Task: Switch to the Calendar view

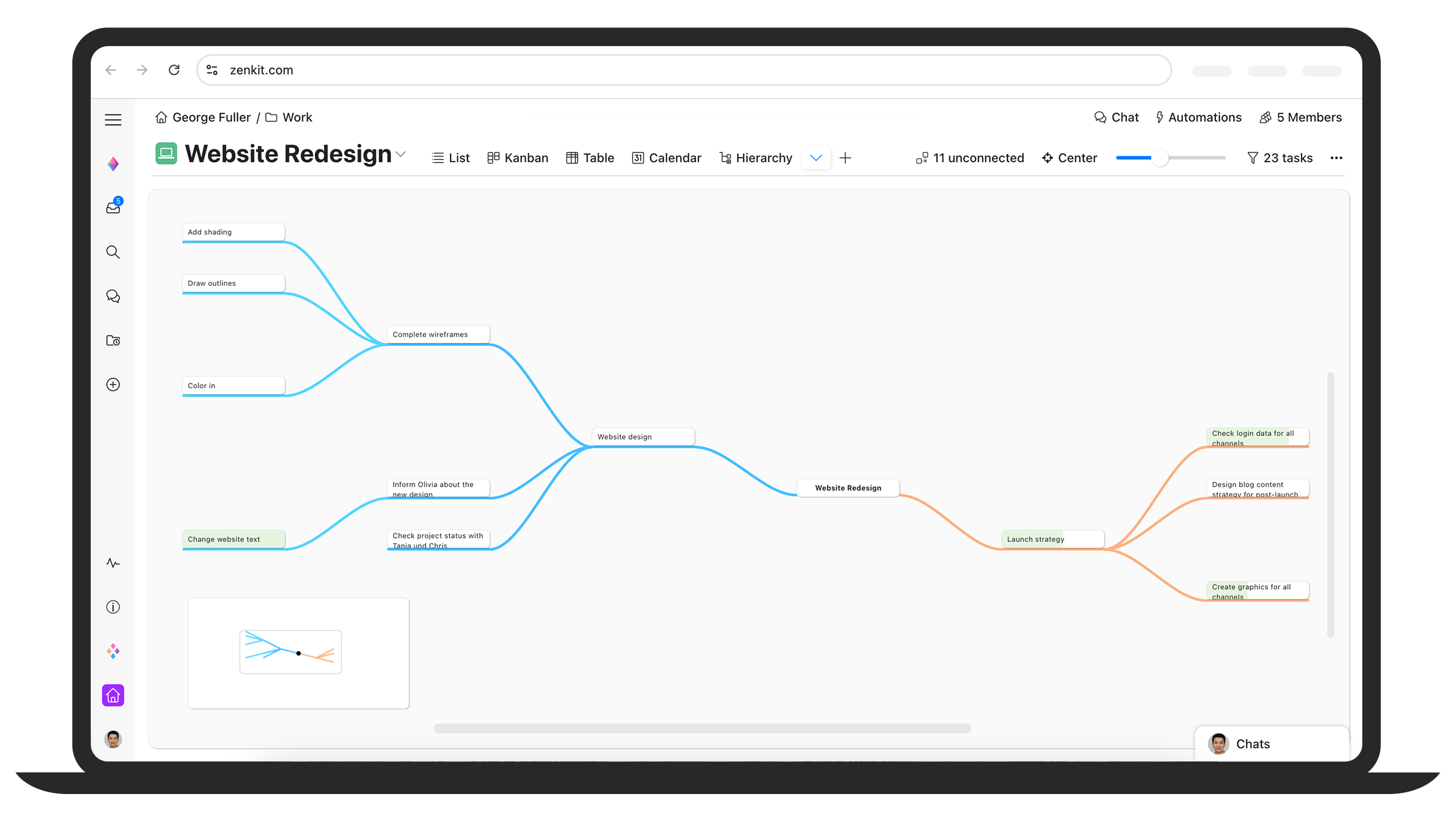Action: pos(666,158)
